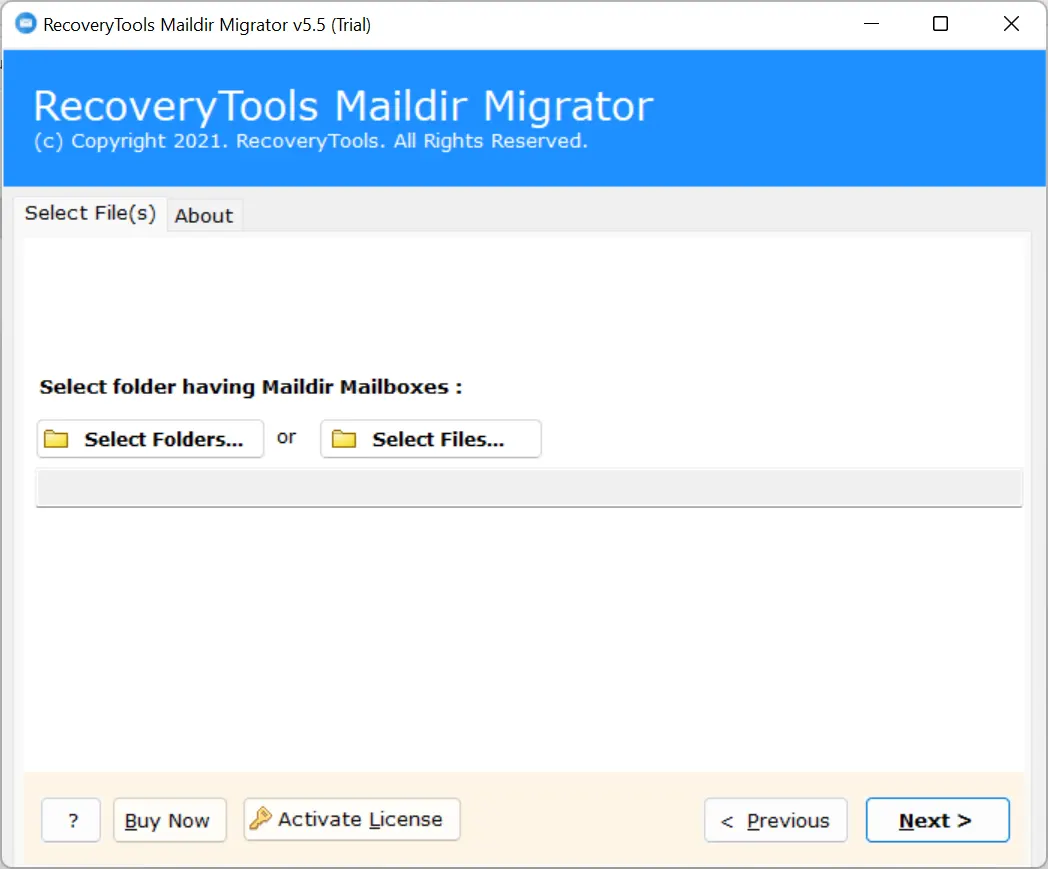Click the window title bar text
The width and height of the screenshot is (1048, 869).
point(207,25)
